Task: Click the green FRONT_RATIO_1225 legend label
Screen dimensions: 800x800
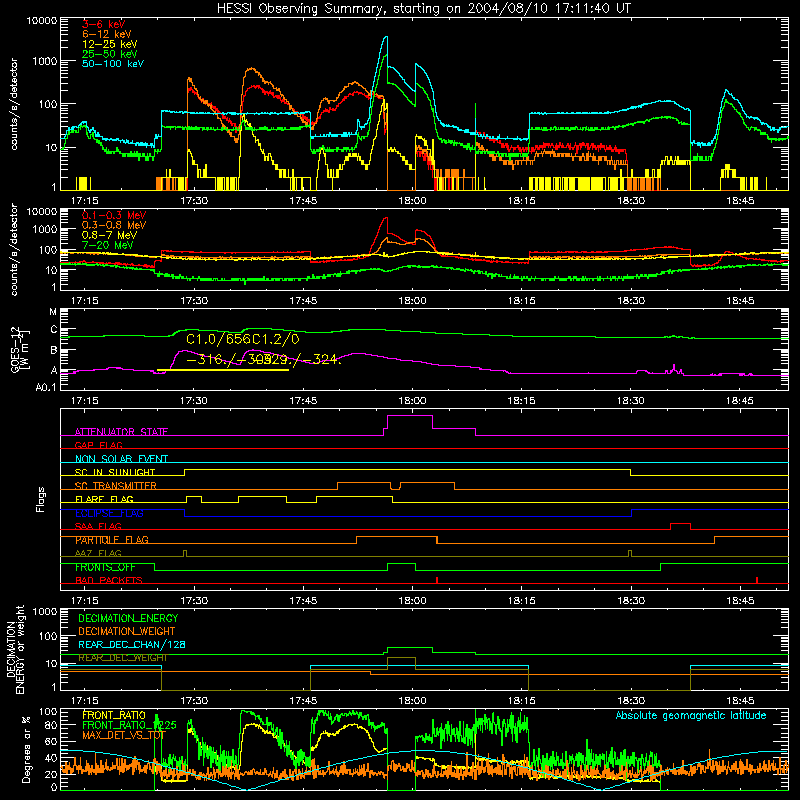Action: coord(129,725)
